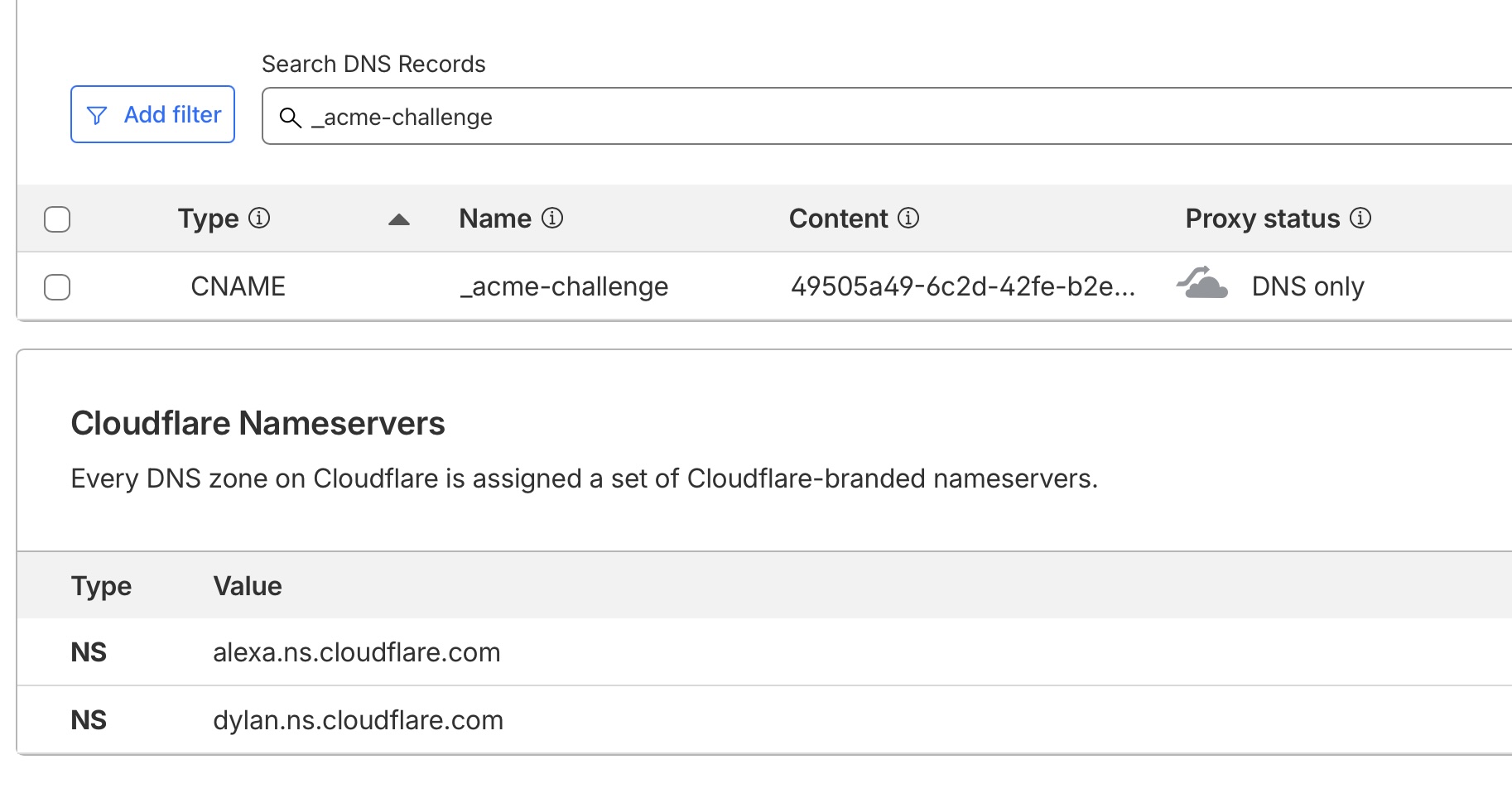
Task: Click the Name column header
Action: point(495,219)
